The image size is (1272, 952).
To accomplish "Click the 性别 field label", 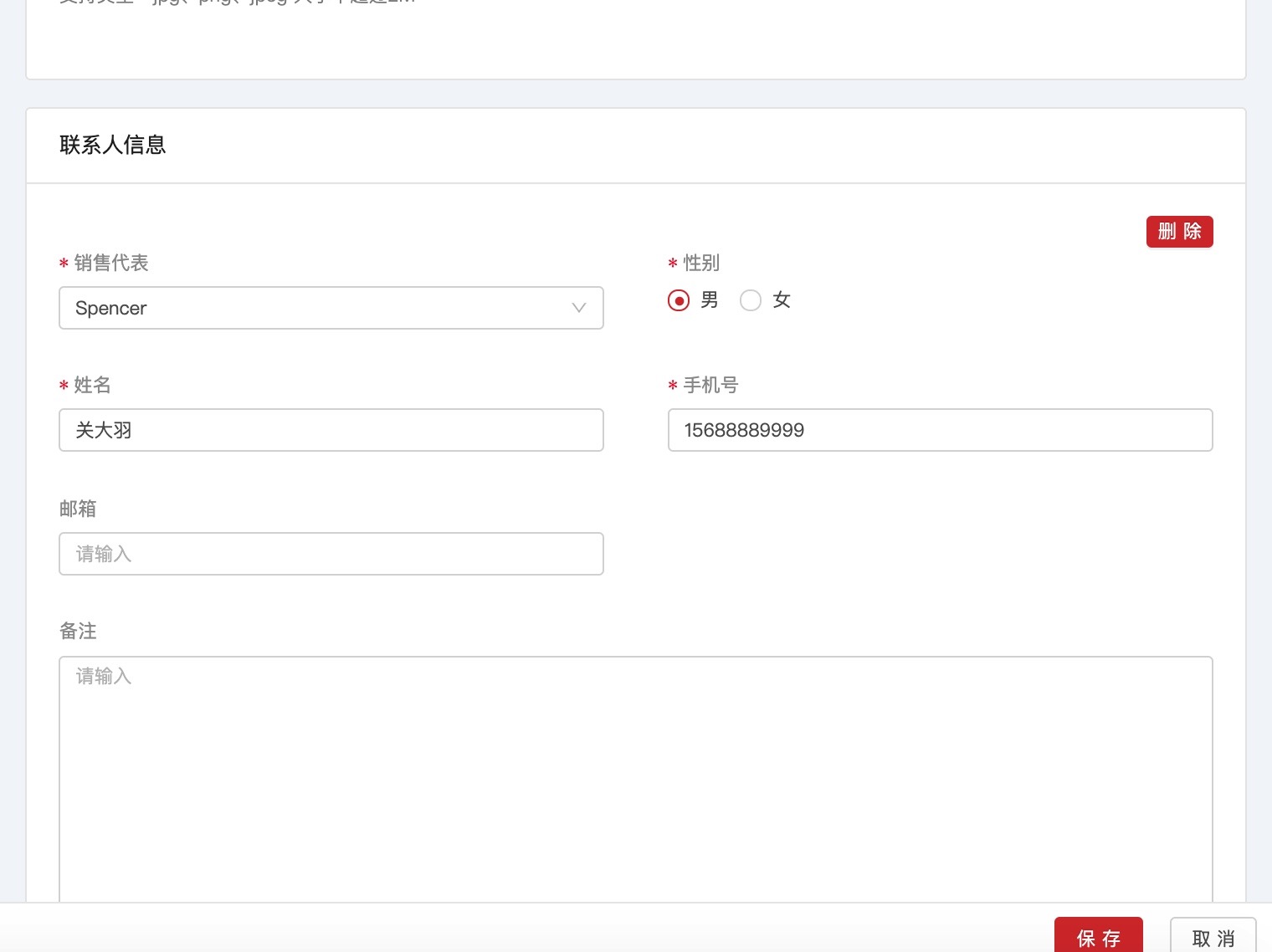I will [x=701, y=263].
